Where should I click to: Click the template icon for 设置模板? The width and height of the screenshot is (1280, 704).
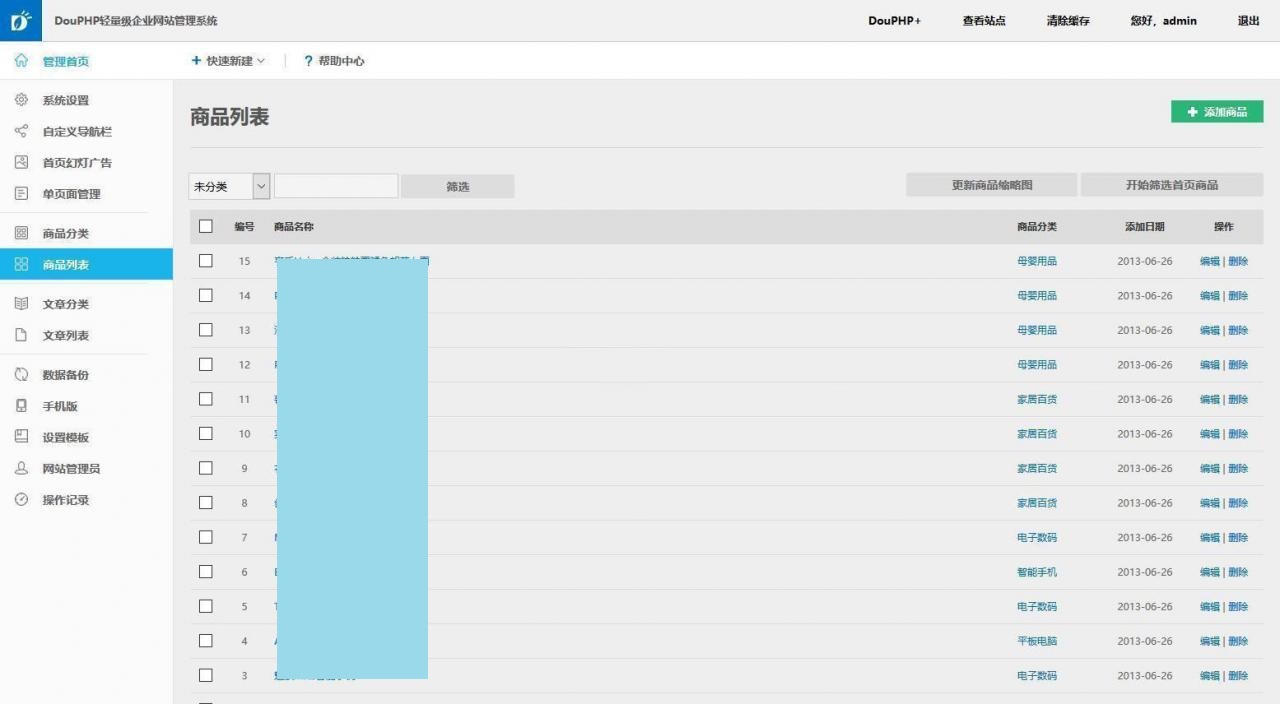pyautogui.click(x=21, y=437)
